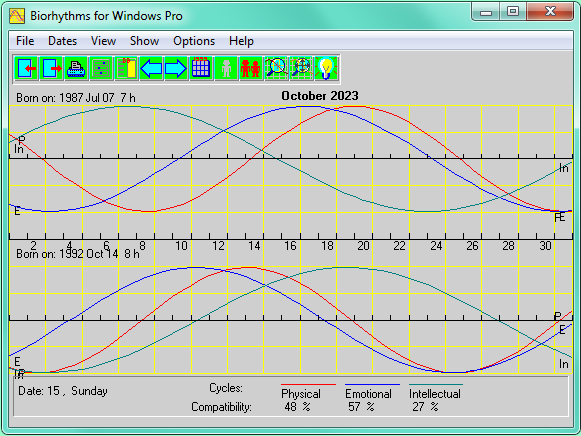Click the 'Compatibility:' label
Screen dimensions: 581x436
pos(221,407)
